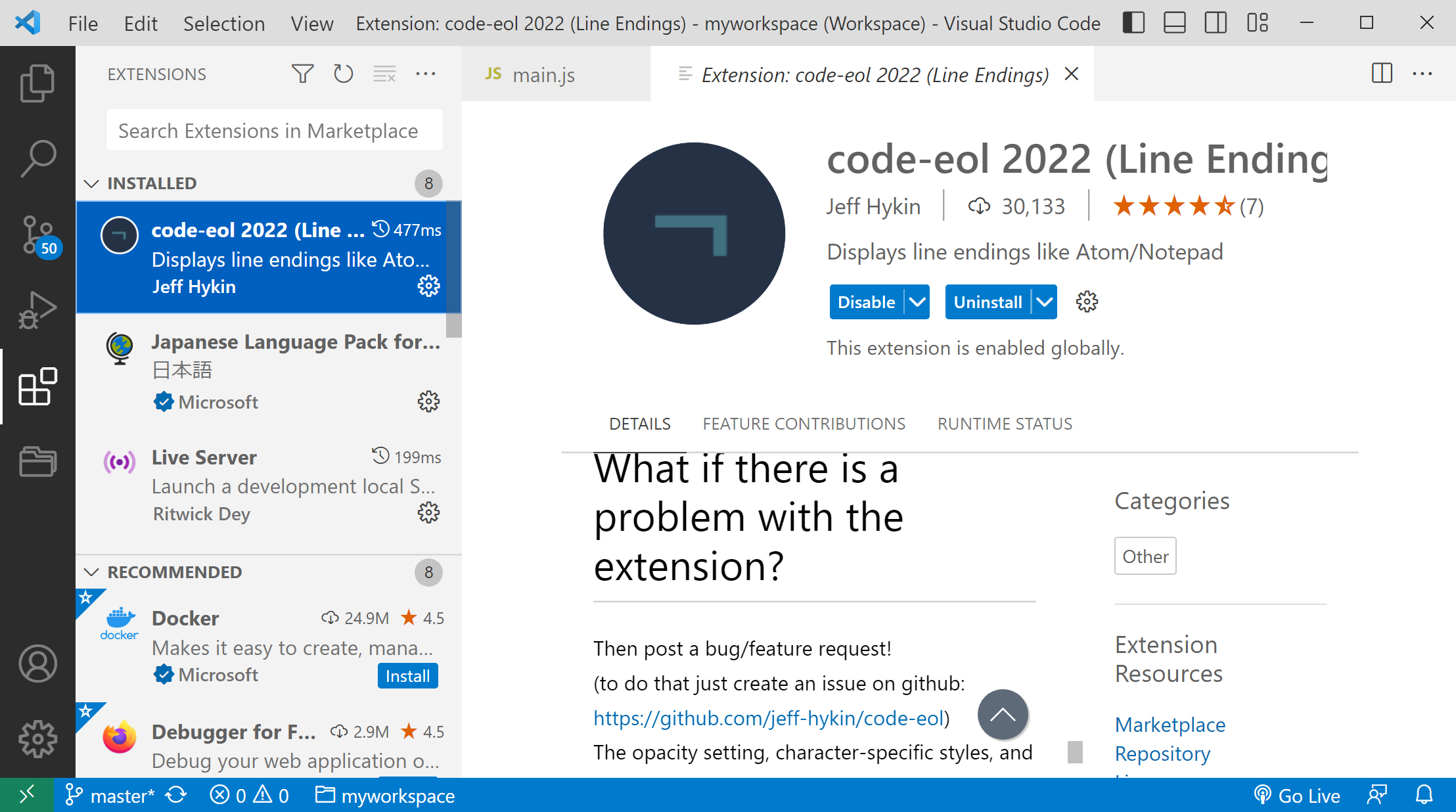Image resolution: width=1456 pixels, height=812 pixels.
Task: Switch to the Feature Contributions tab
Action: click(804, 424)
